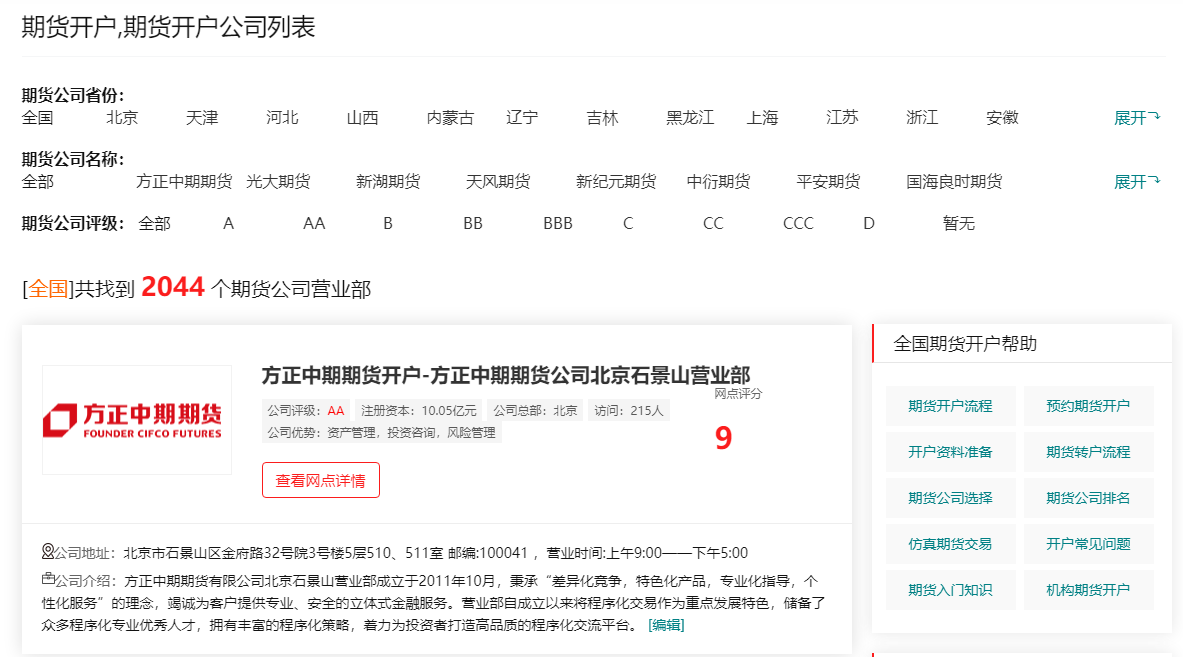Filter by 新纪元期货 company

pos(616,182)
